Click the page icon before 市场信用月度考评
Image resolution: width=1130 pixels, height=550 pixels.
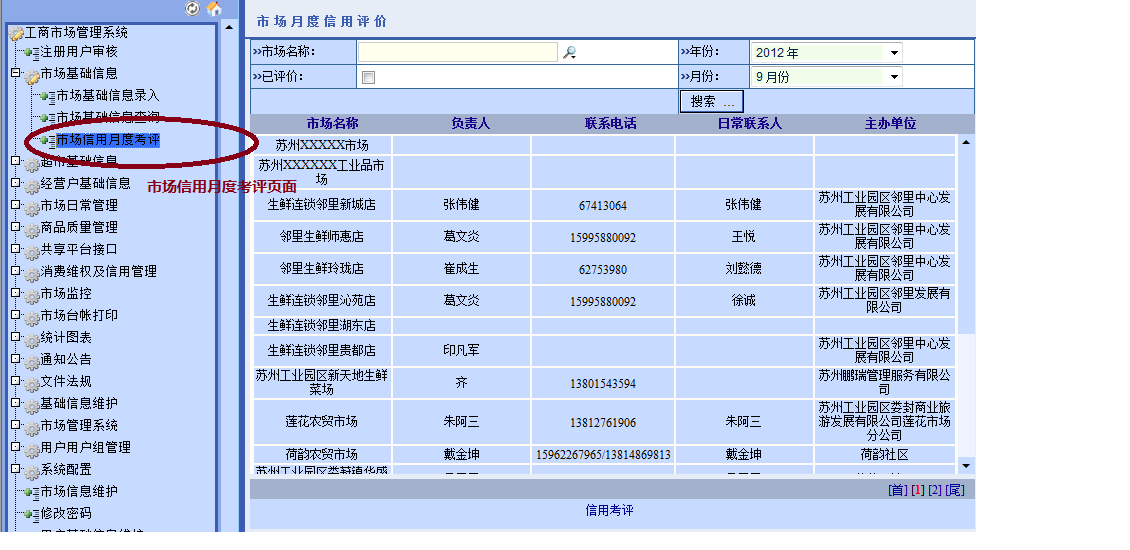[x=48, y=140]
